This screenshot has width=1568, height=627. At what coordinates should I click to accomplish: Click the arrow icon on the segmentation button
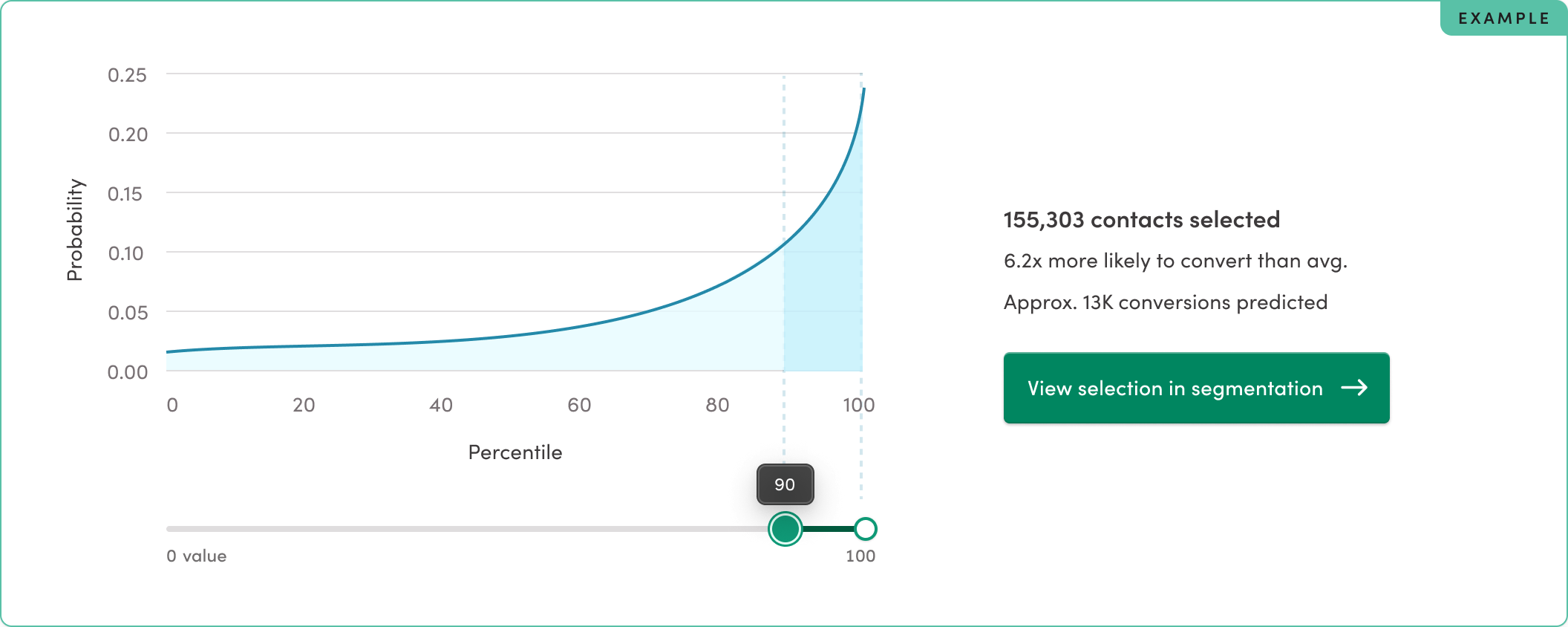click(x=1354, y=388)
